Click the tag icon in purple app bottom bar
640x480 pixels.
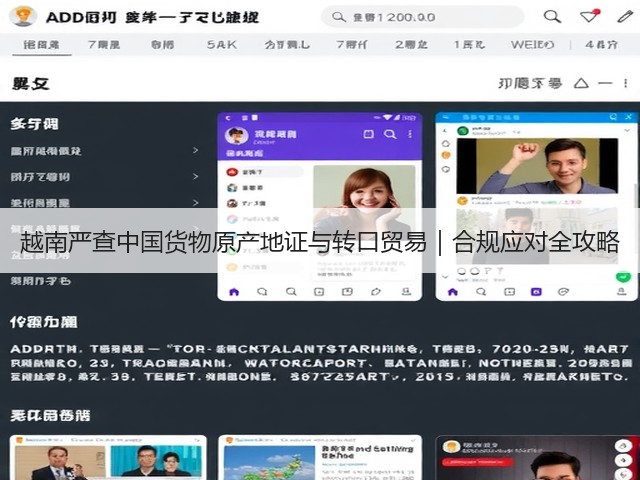376,292
